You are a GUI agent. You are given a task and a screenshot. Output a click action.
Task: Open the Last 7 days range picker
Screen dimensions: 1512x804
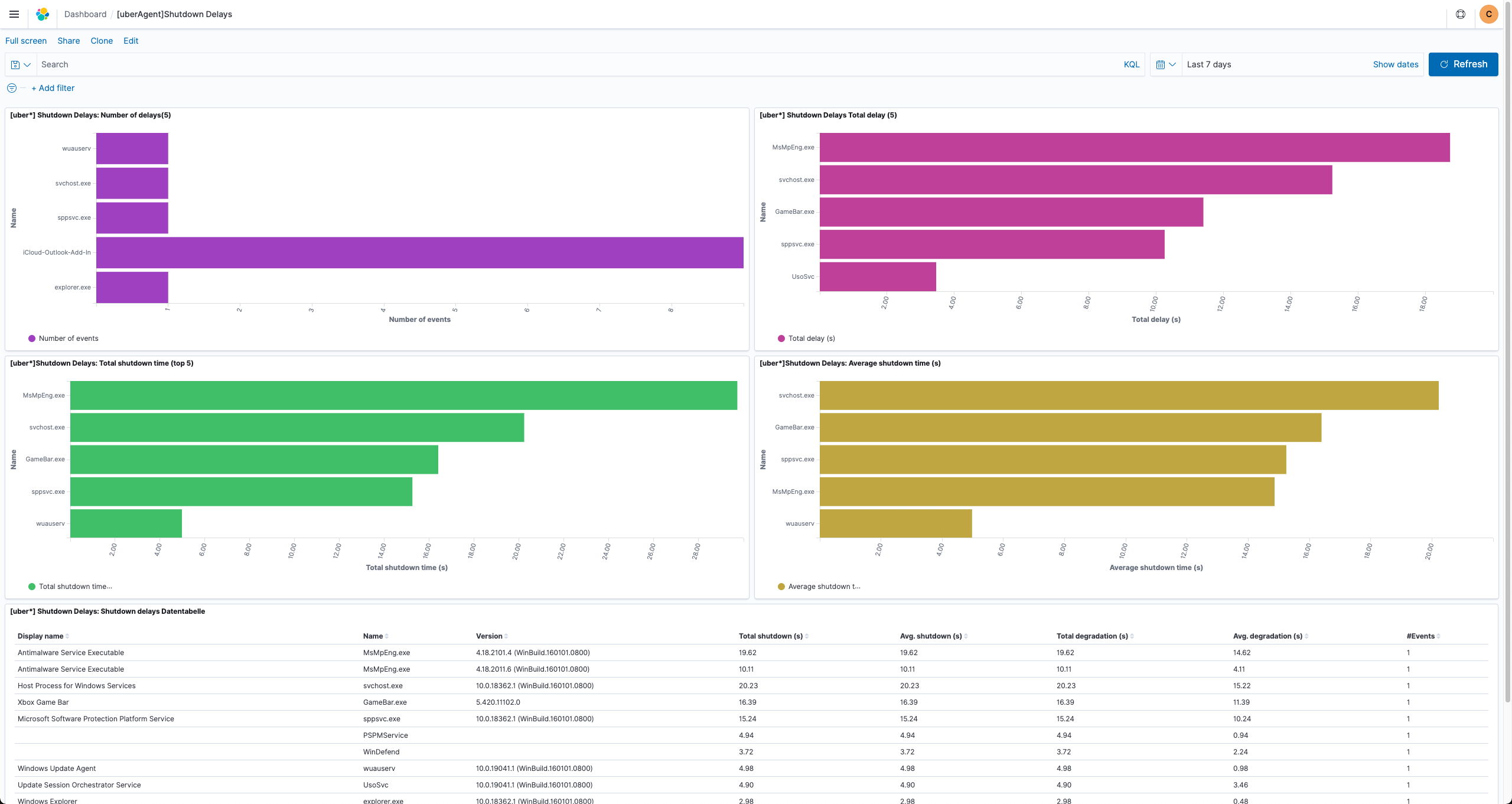(1209, 64)
